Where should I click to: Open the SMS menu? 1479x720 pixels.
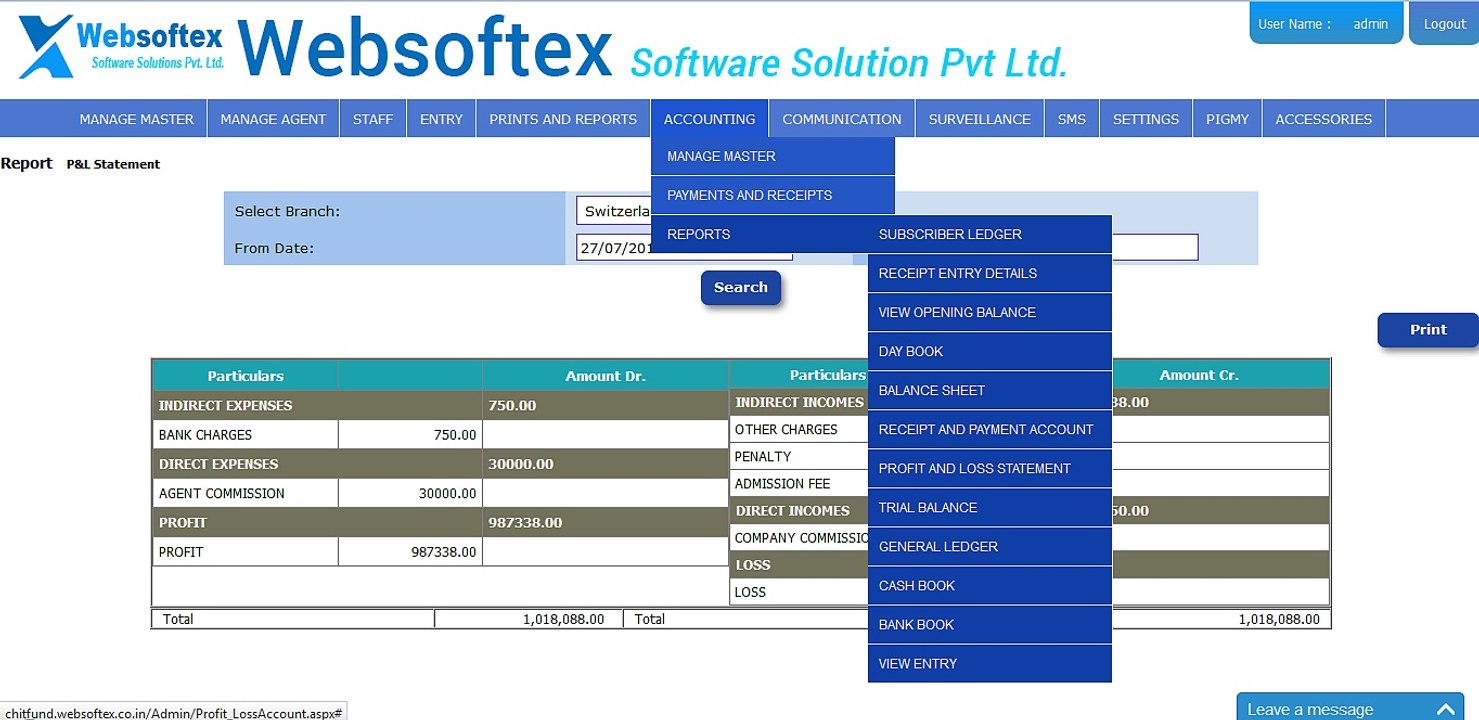(x=1072, y=119)
